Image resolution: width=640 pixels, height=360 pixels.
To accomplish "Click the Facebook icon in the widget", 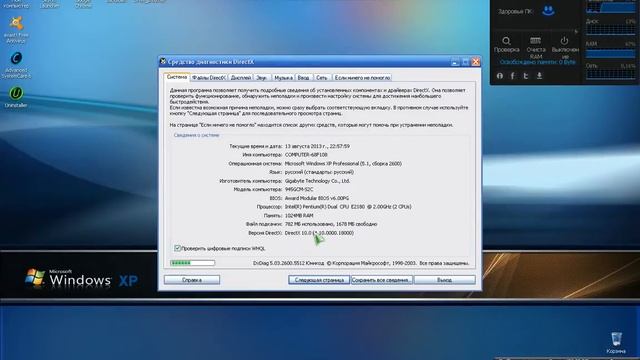I will 513,76.
